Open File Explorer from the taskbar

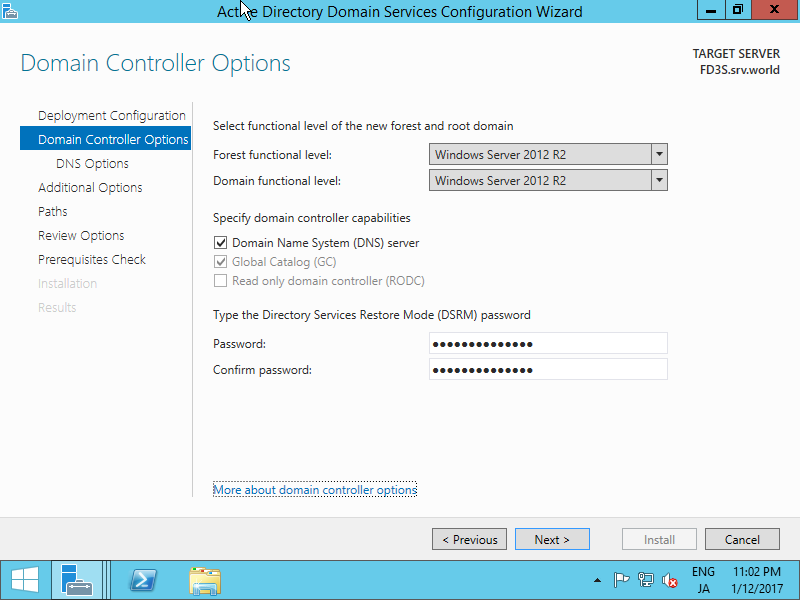click(x=205, y=581)
